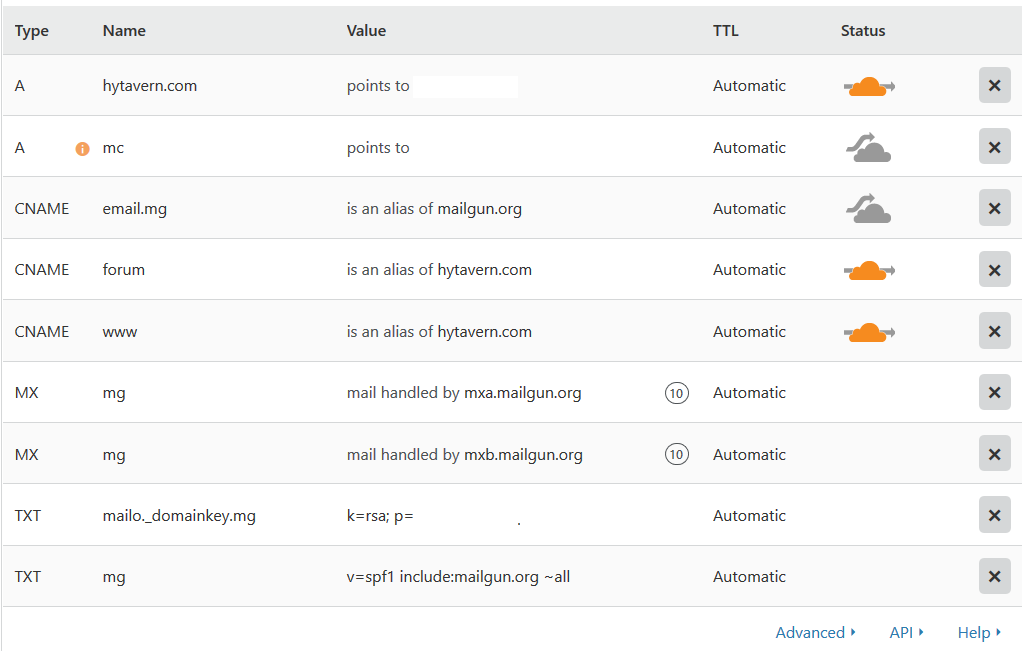Viewport: 1022px width, 651px height.
Task: Open the Help expander
Action: coord(979,633)
